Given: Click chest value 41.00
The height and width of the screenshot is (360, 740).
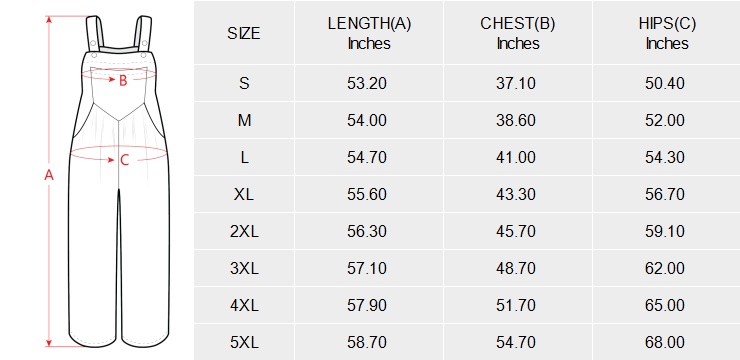Looking at the screenshot, I should pyautogui.click(x=516, y=158).
